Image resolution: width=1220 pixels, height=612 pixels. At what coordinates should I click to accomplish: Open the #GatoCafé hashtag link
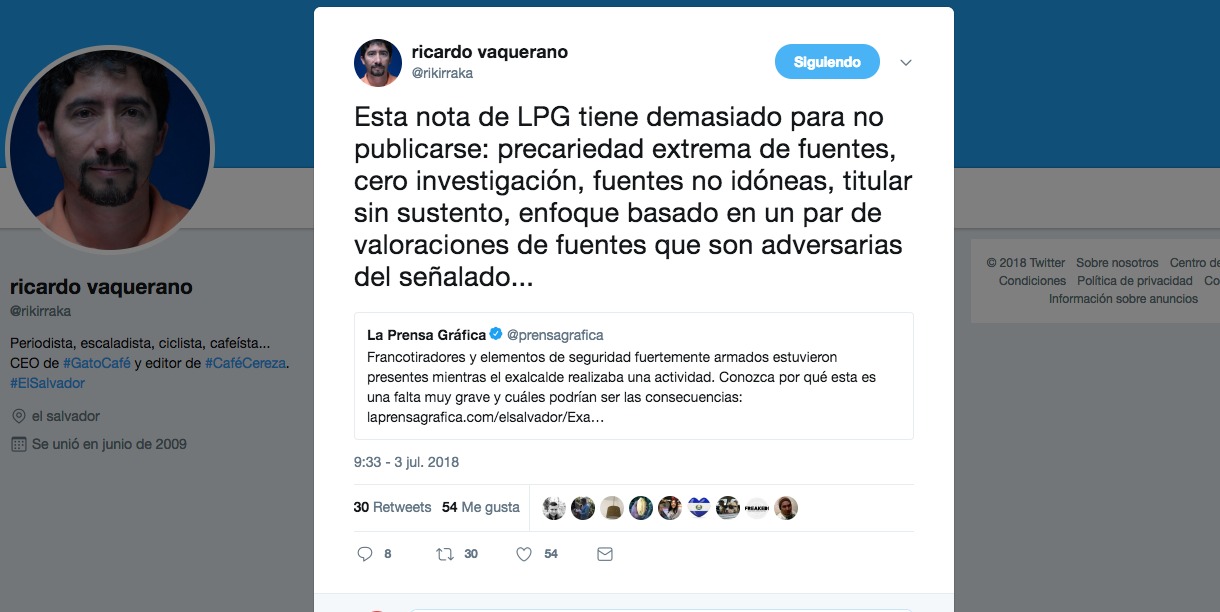[x=97, y=363]
